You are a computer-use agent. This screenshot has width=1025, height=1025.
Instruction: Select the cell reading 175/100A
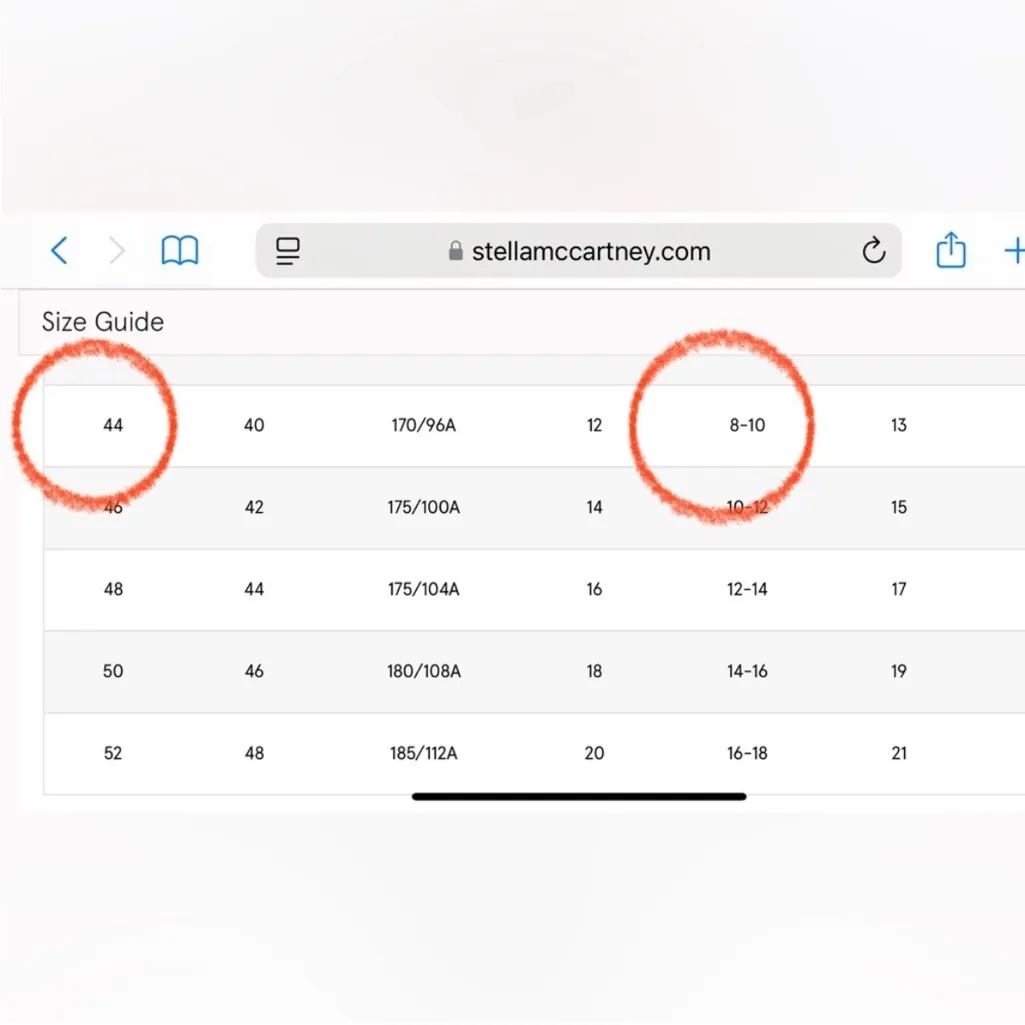click(424, 507)
